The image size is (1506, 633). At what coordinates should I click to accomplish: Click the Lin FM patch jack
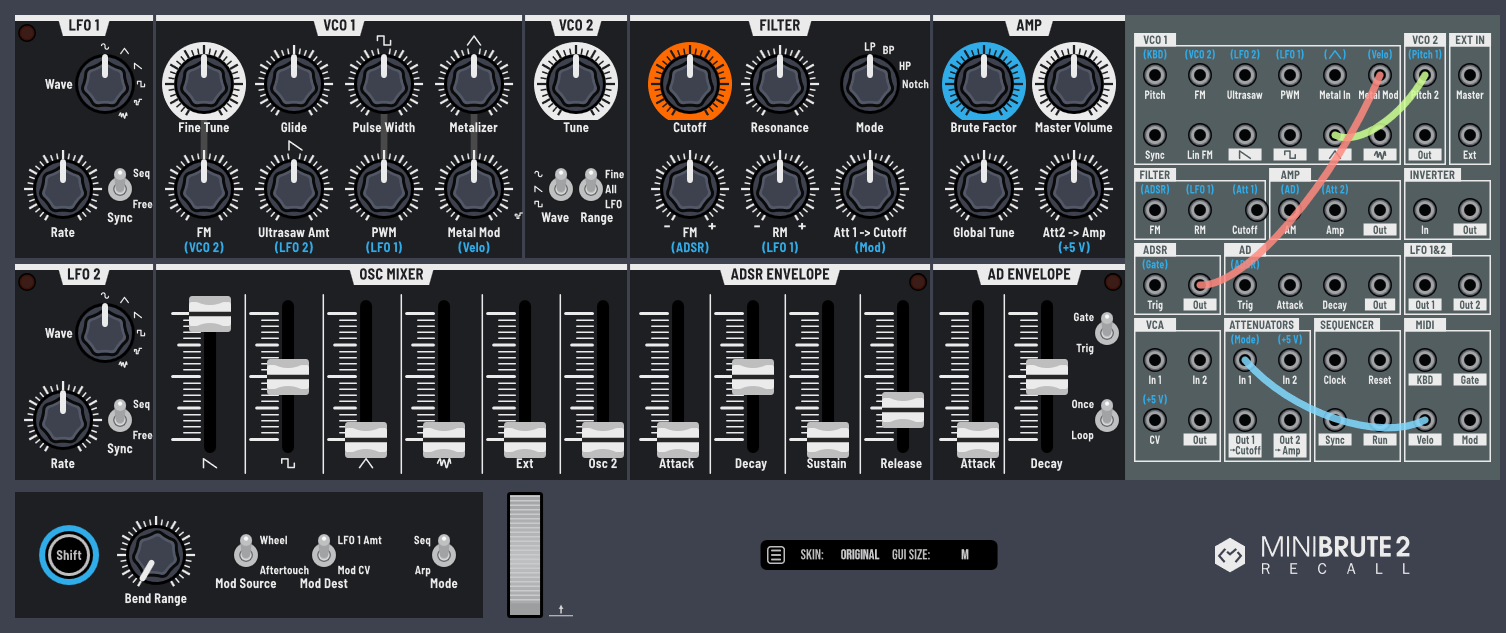(x=1200, y=135)
